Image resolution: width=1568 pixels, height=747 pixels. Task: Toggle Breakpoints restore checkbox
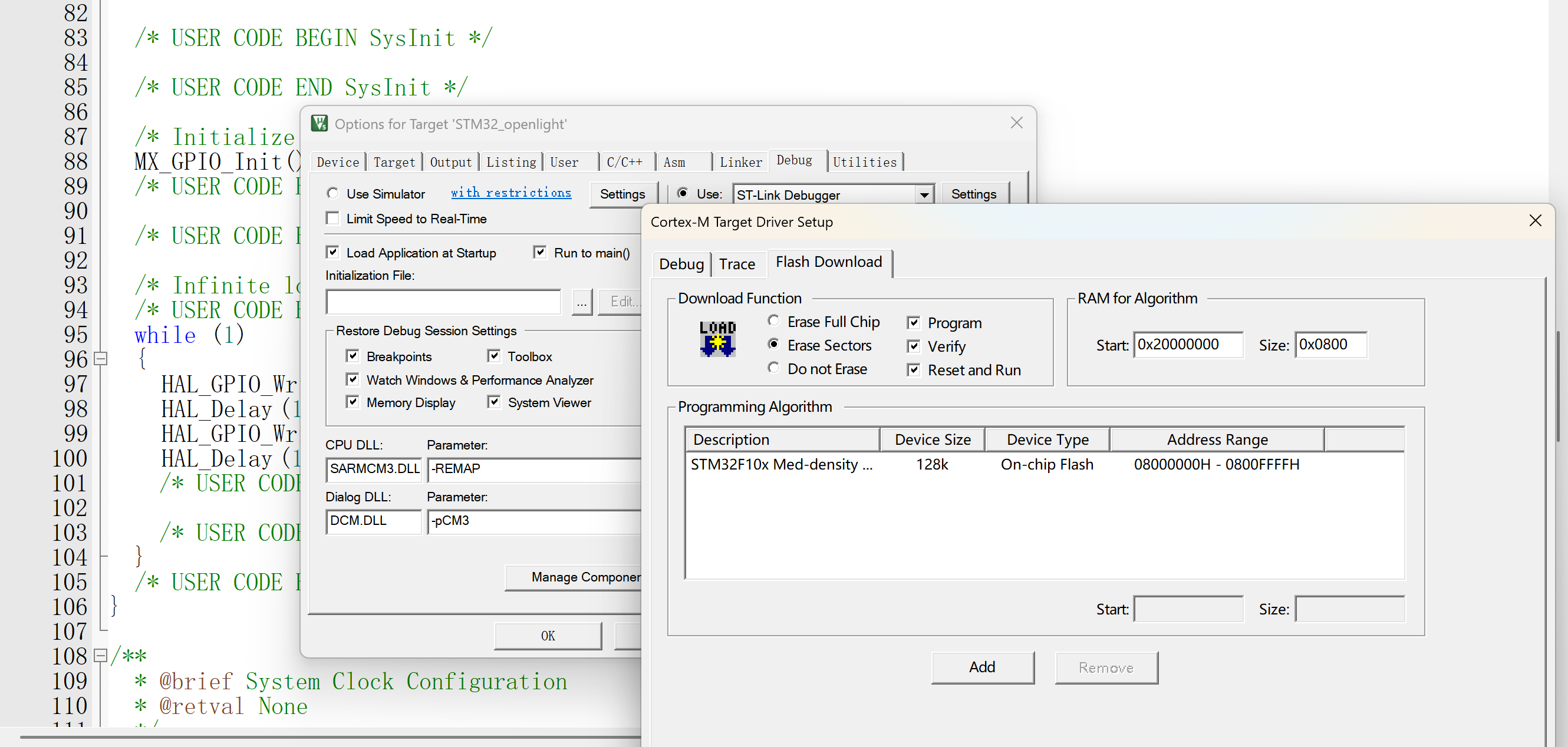point(353,356)
